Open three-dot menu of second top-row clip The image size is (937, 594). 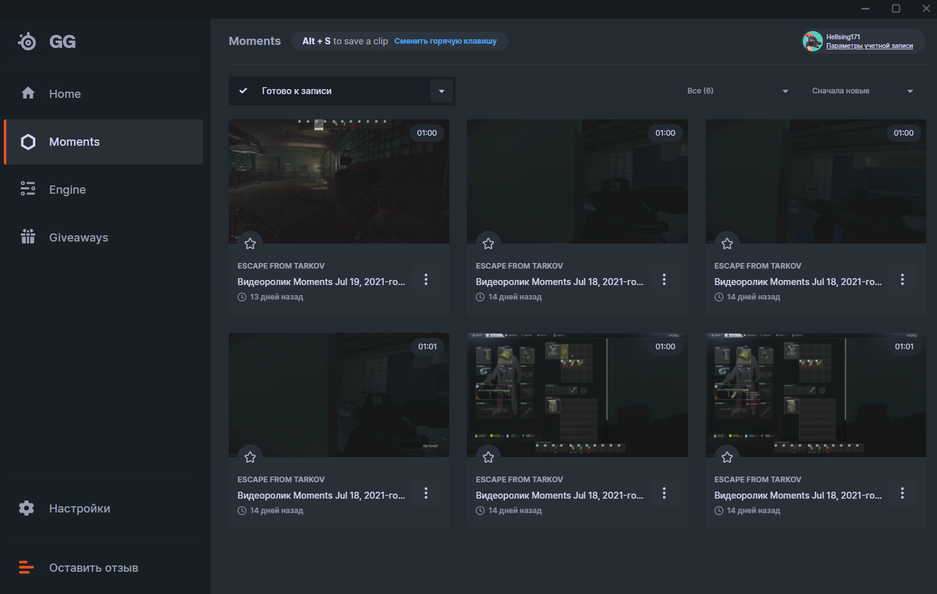click(x=664, y=280)
